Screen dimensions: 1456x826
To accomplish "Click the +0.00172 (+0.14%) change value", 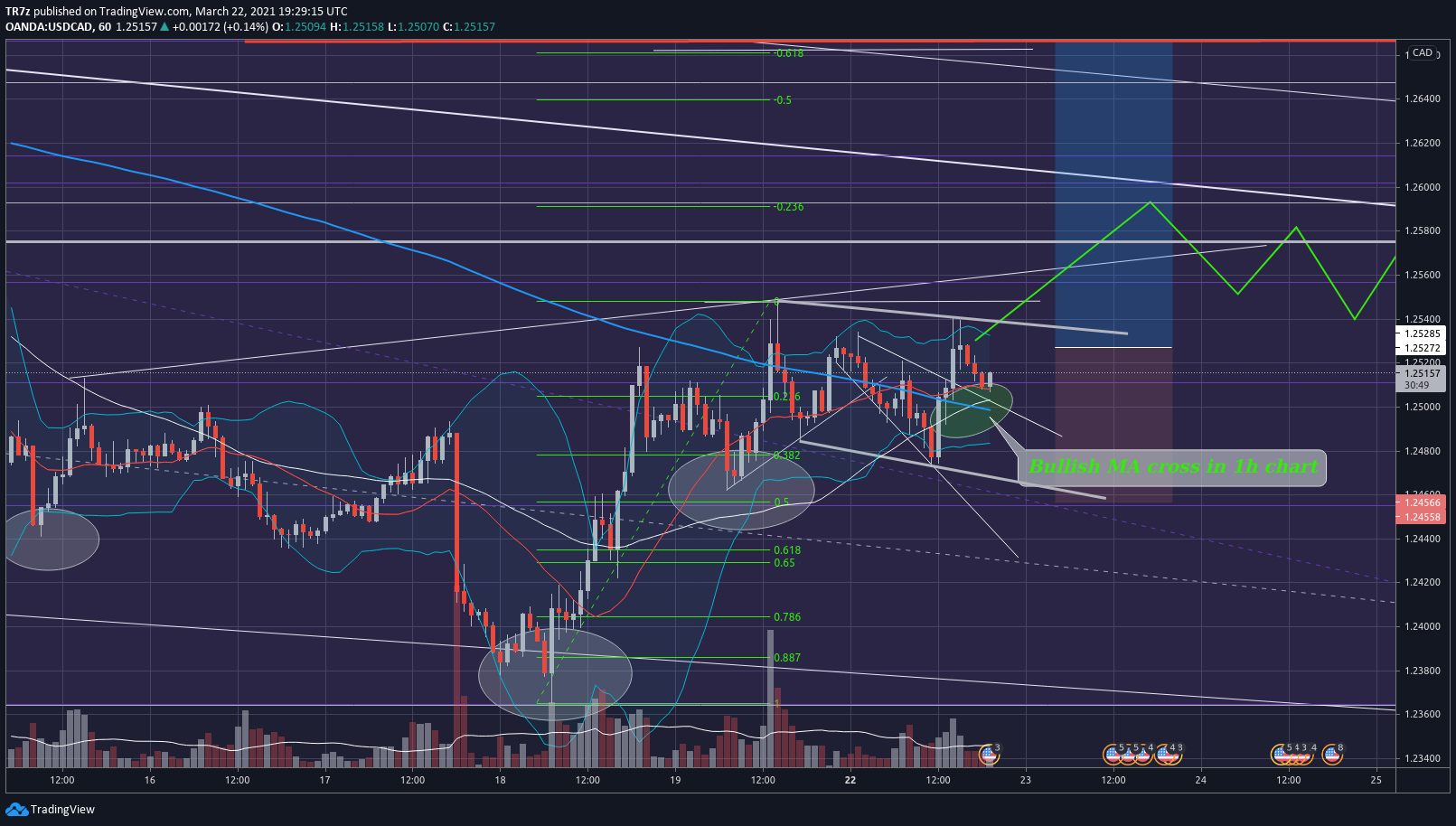I will 221,27.
